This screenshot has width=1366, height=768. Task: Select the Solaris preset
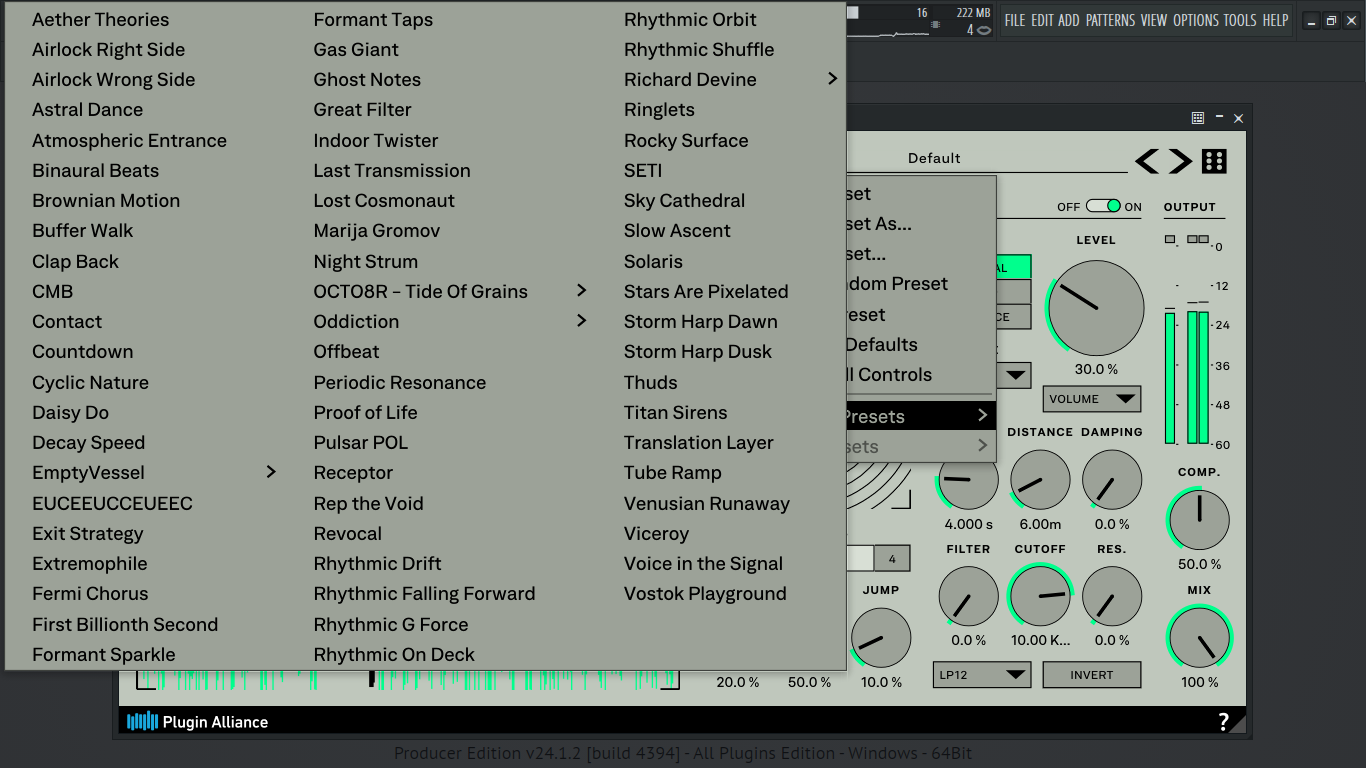[653, 261]
